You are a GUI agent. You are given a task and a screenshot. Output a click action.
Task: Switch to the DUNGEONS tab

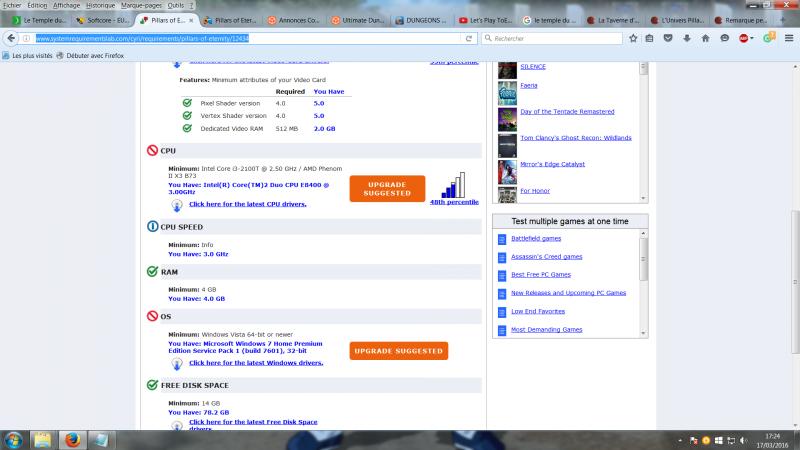coord(422,20)
